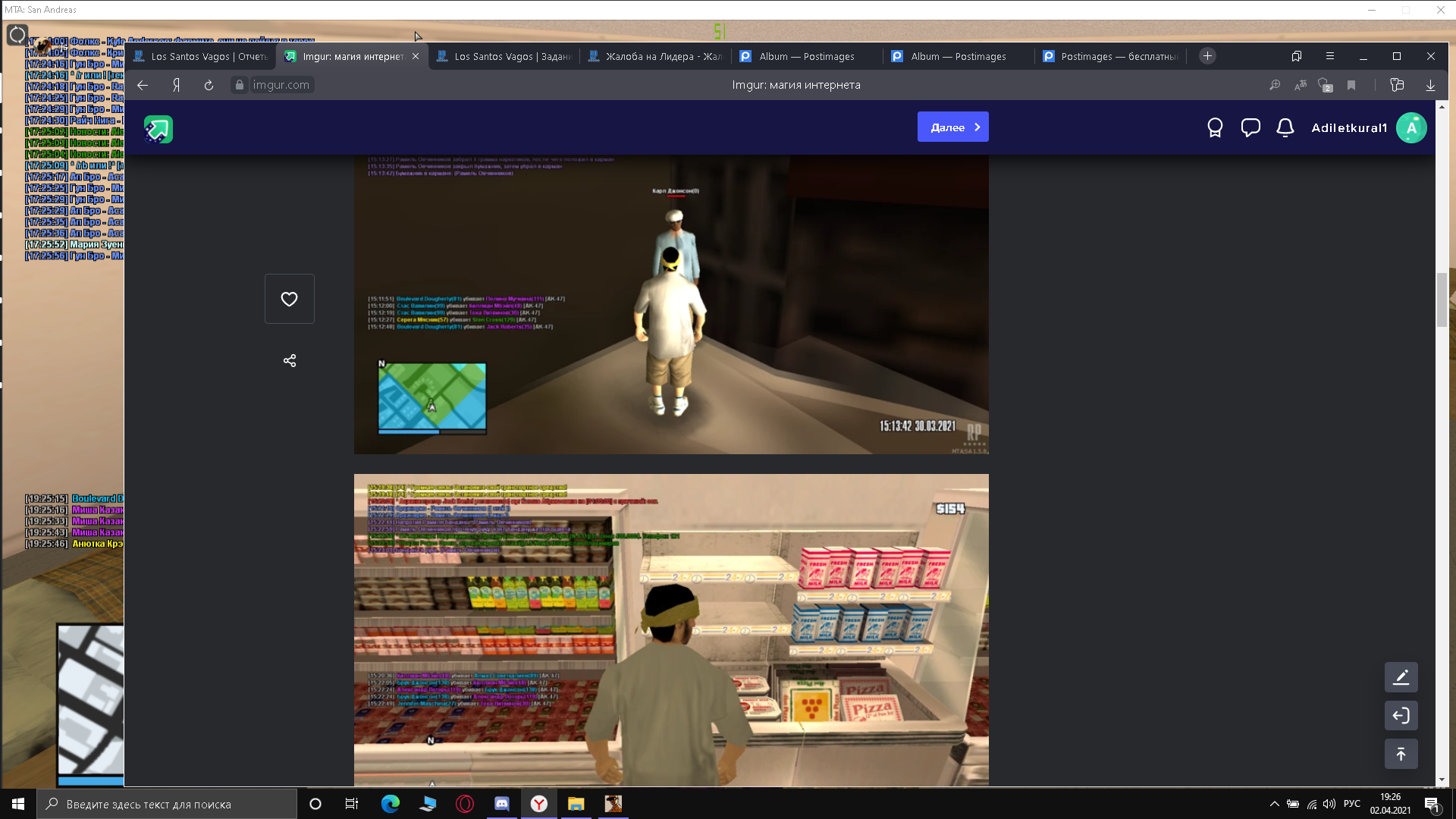The image size is (1456, 819).
Task: Click the Далее button
Action: click(952, 127)
